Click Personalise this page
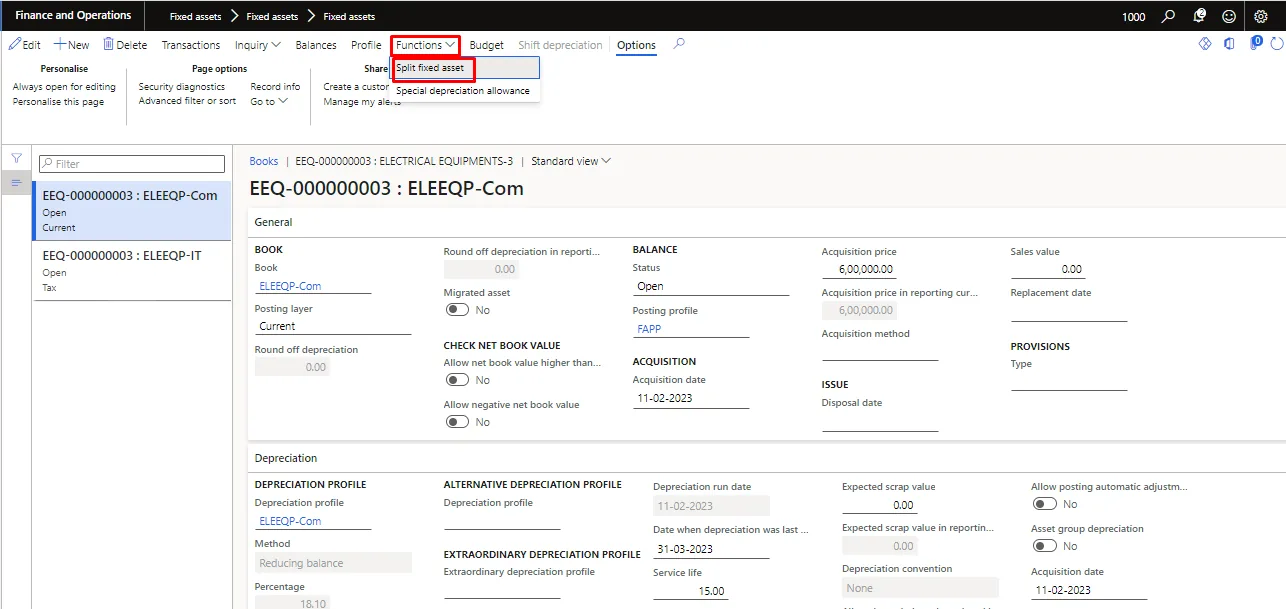This screenshot has width=1286, height=609. tap(58, 102)
